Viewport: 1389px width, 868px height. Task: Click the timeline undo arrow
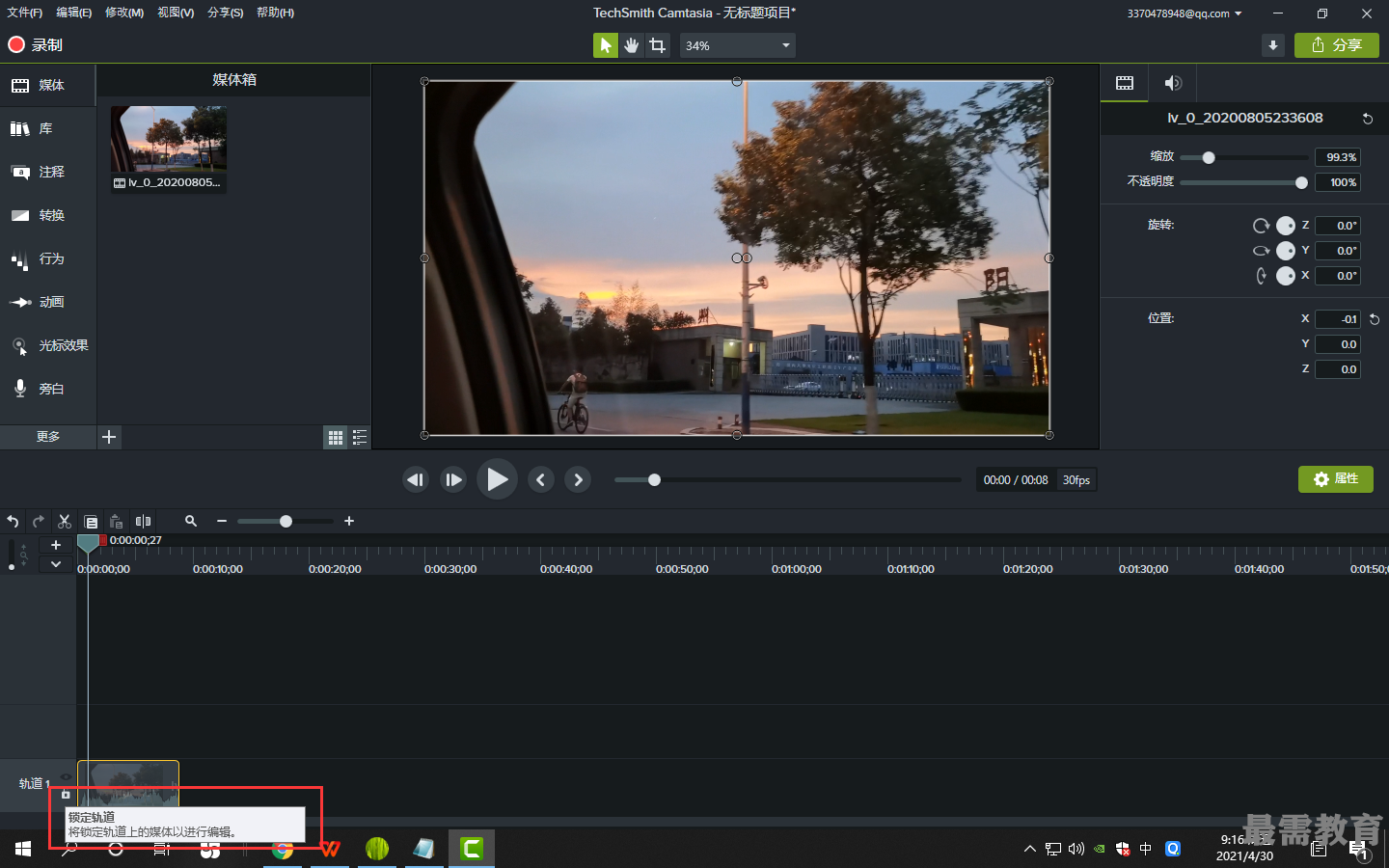[13, 521]
